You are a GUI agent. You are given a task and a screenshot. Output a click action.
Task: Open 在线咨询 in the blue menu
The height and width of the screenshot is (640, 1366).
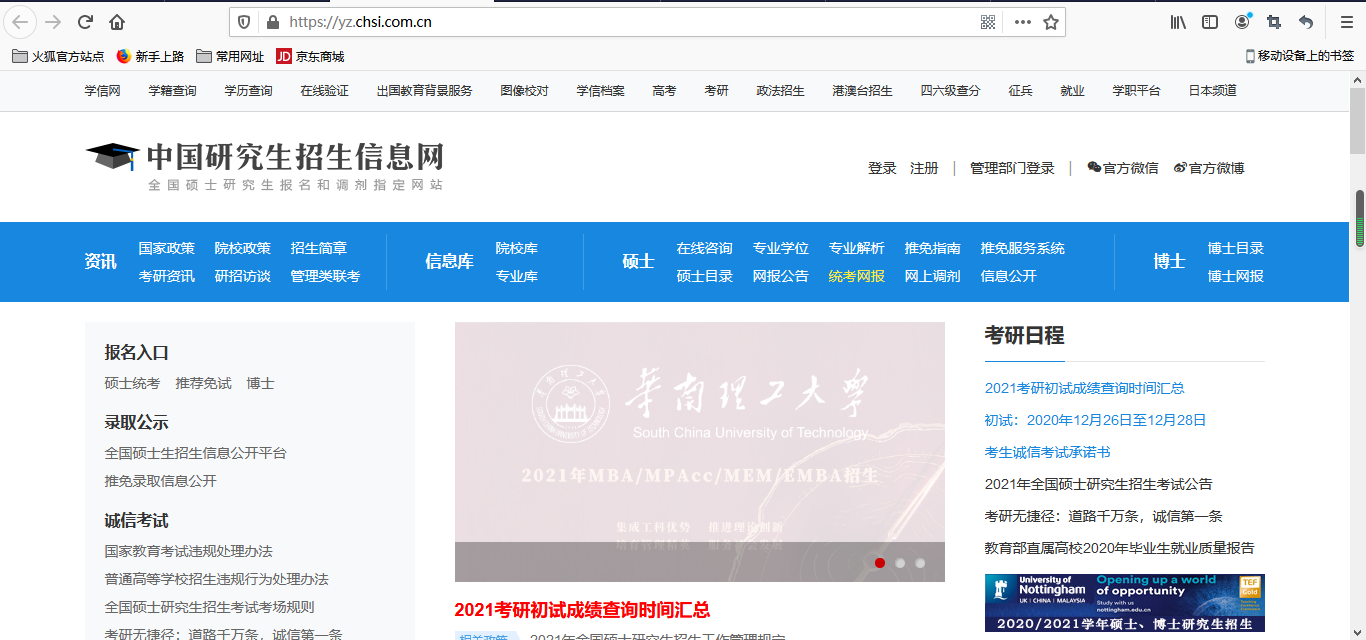click(705, 248)
